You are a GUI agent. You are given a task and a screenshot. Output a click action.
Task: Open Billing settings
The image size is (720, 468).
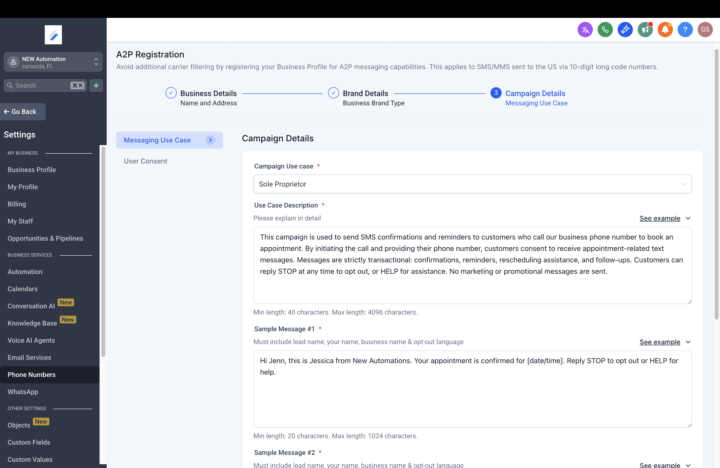[x=17, y=204]
